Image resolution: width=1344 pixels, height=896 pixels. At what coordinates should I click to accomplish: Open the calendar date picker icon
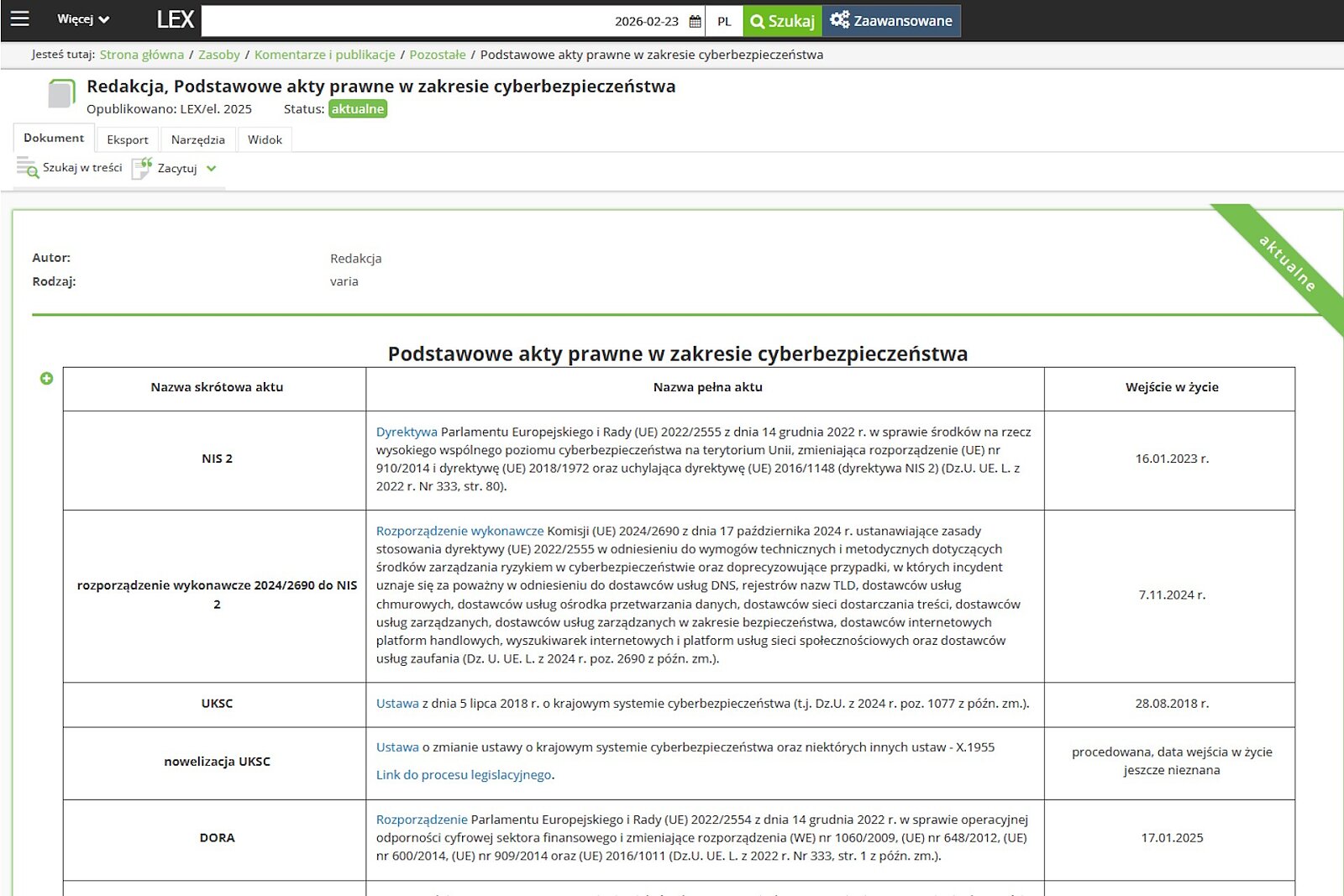[x=695, y=21]
